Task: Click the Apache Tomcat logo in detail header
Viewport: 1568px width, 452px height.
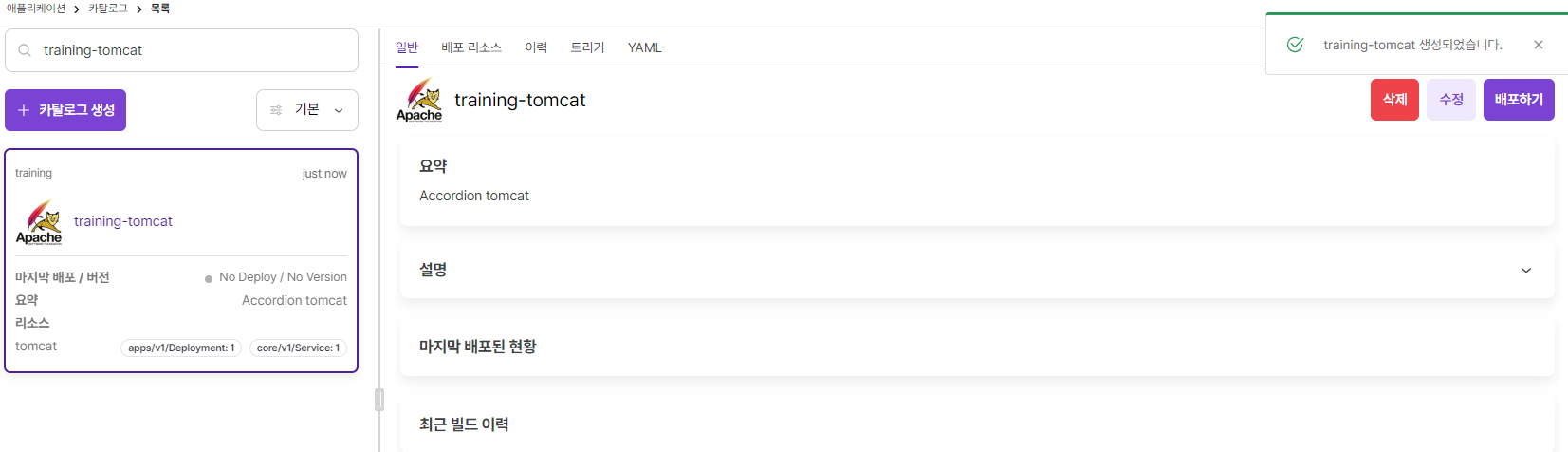Action: pos(419,100)
